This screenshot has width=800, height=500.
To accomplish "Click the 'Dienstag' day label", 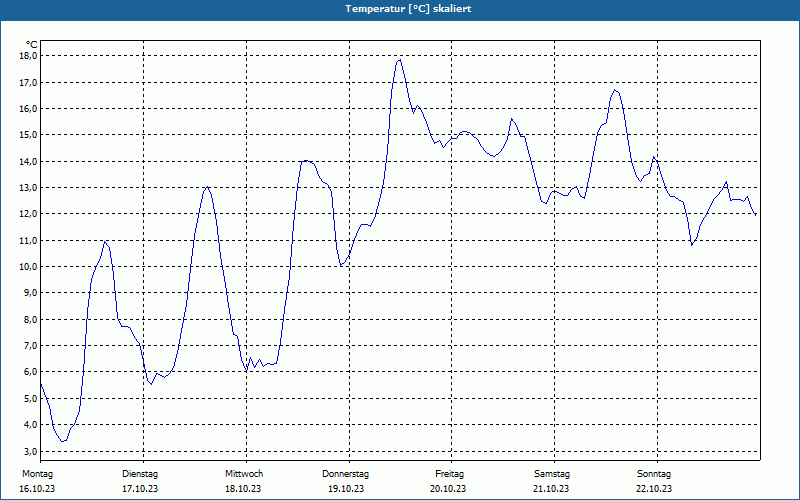I will tap(140, 474).
